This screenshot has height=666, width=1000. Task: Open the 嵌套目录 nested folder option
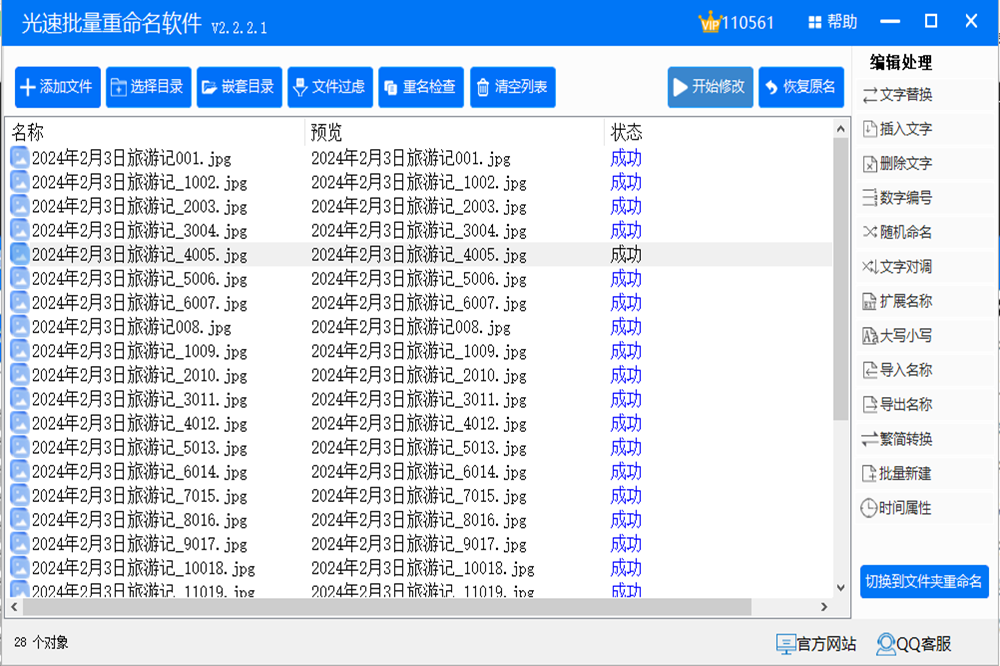pos(238,87)
